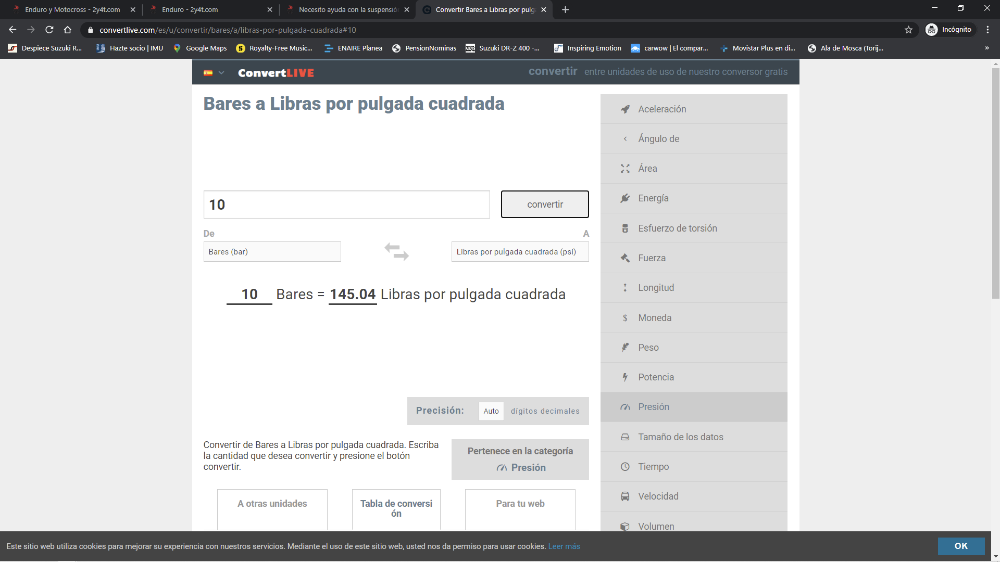Image resolution: width=1000 pixels, height=562 pixels.
Task: Switch to the Enduro y Motocross browser tab
Action: 72,9
